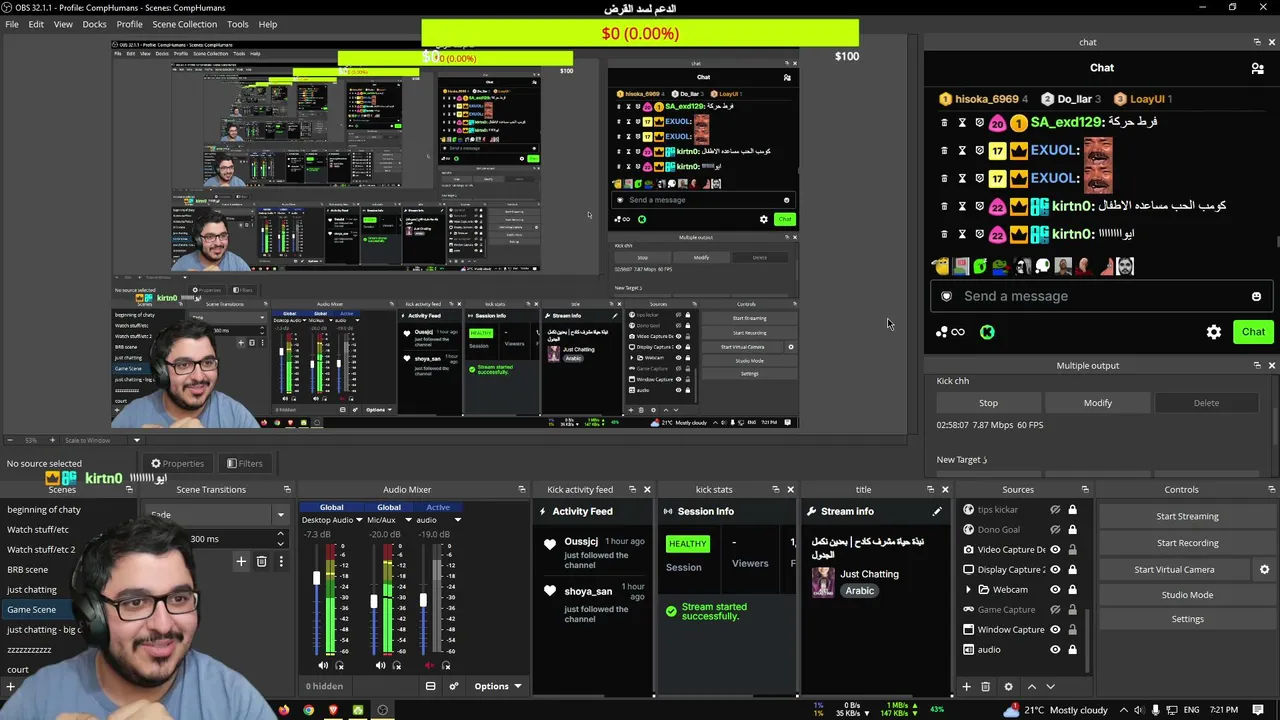The image size is (1280, 720).
Task: Open the File menu
Action: click(x=12, y=24)
